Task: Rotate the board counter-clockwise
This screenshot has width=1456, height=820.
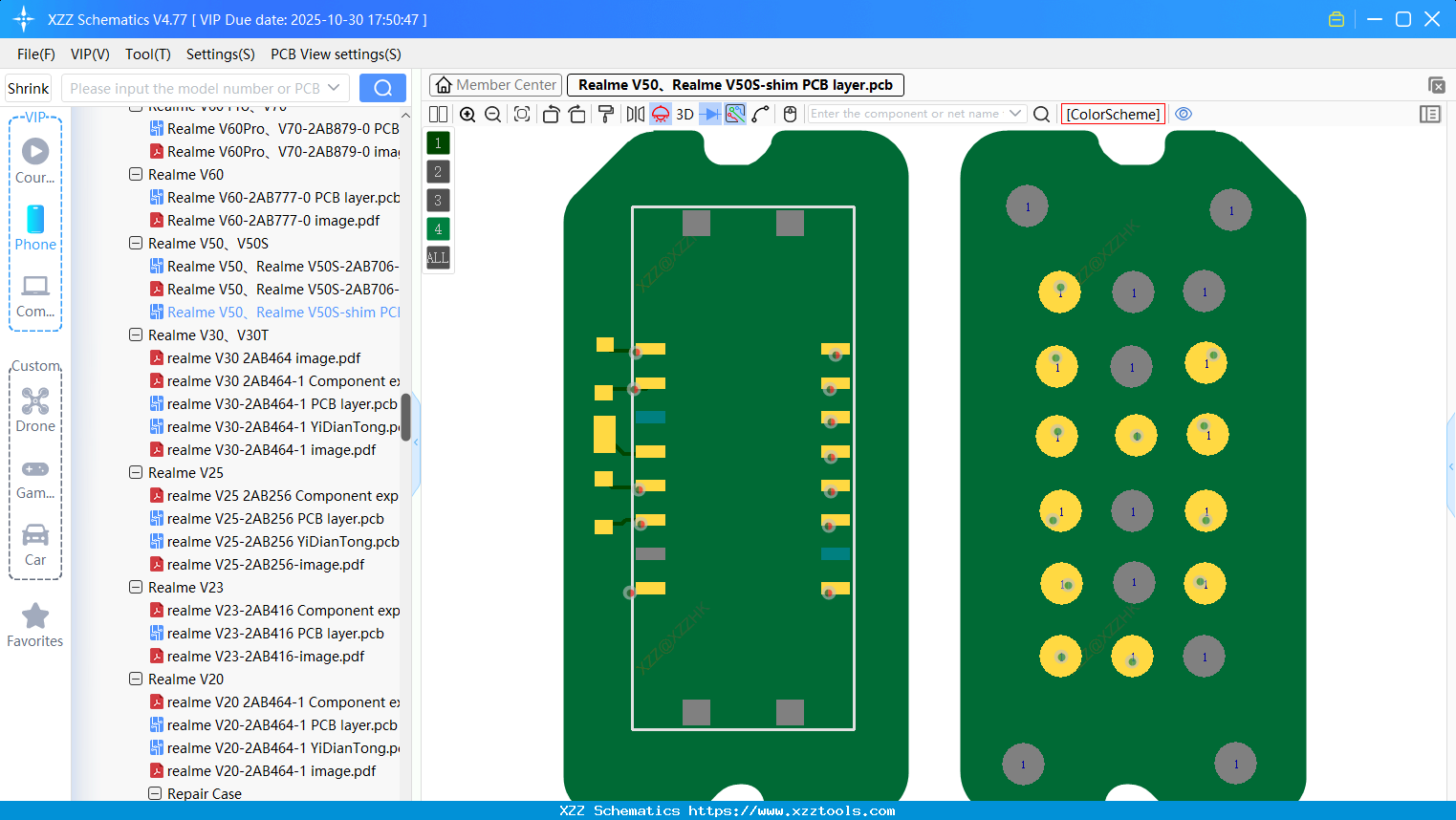Action: pyautogui.click(x=551, y=115)
